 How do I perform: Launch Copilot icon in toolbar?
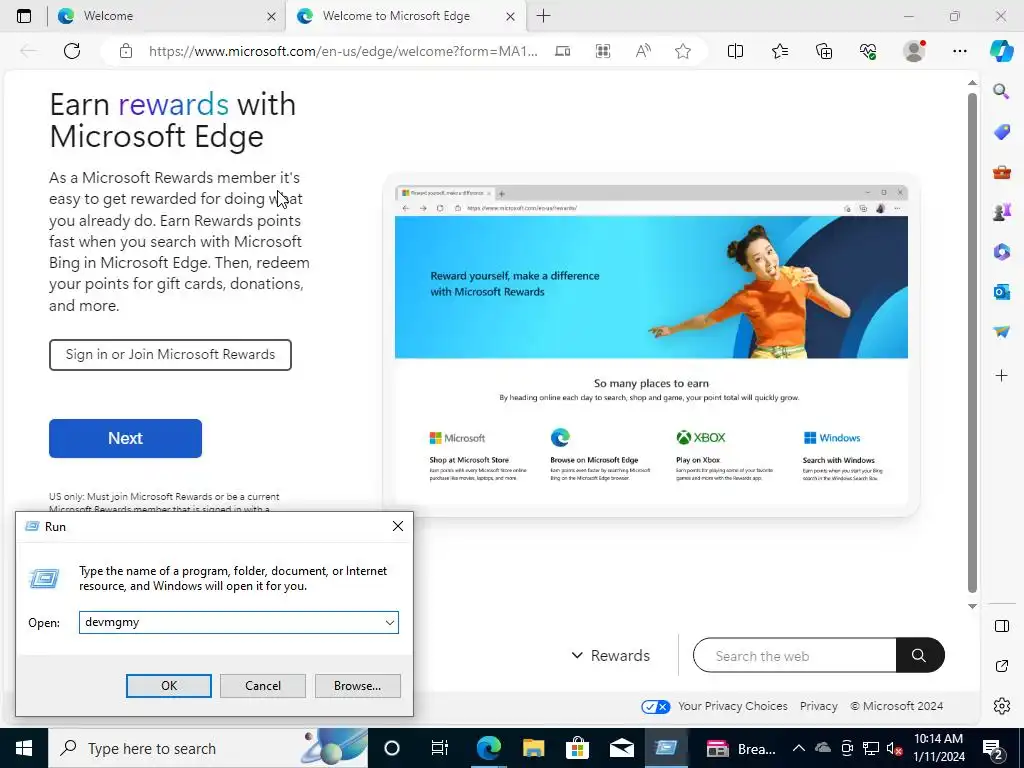(1002, 51)
